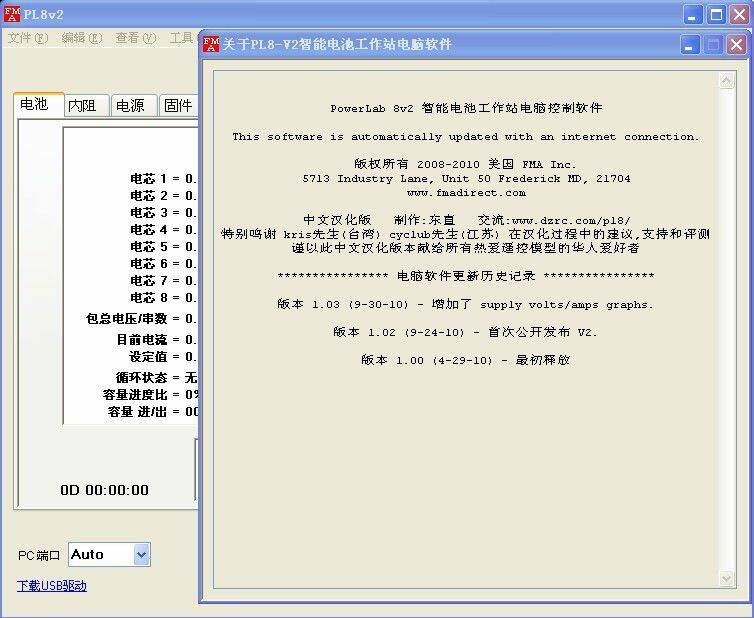Minimize the About PL8-V2 dialog
Screen dimensions: 754x618
pyautogui.click(x=690, y=45)
